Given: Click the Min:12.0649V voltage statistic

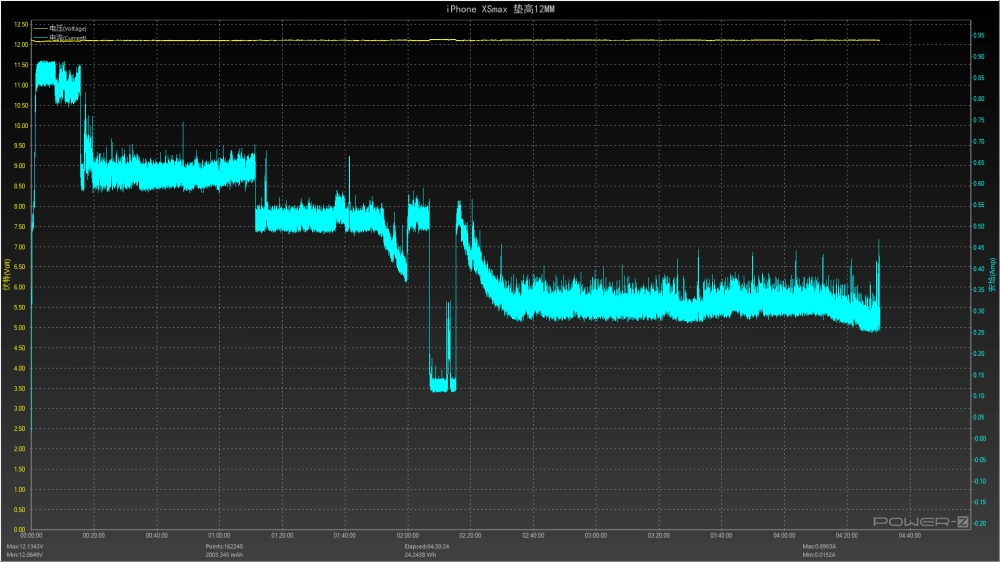Looking at the screenshot, I should [x=25, y=555].
